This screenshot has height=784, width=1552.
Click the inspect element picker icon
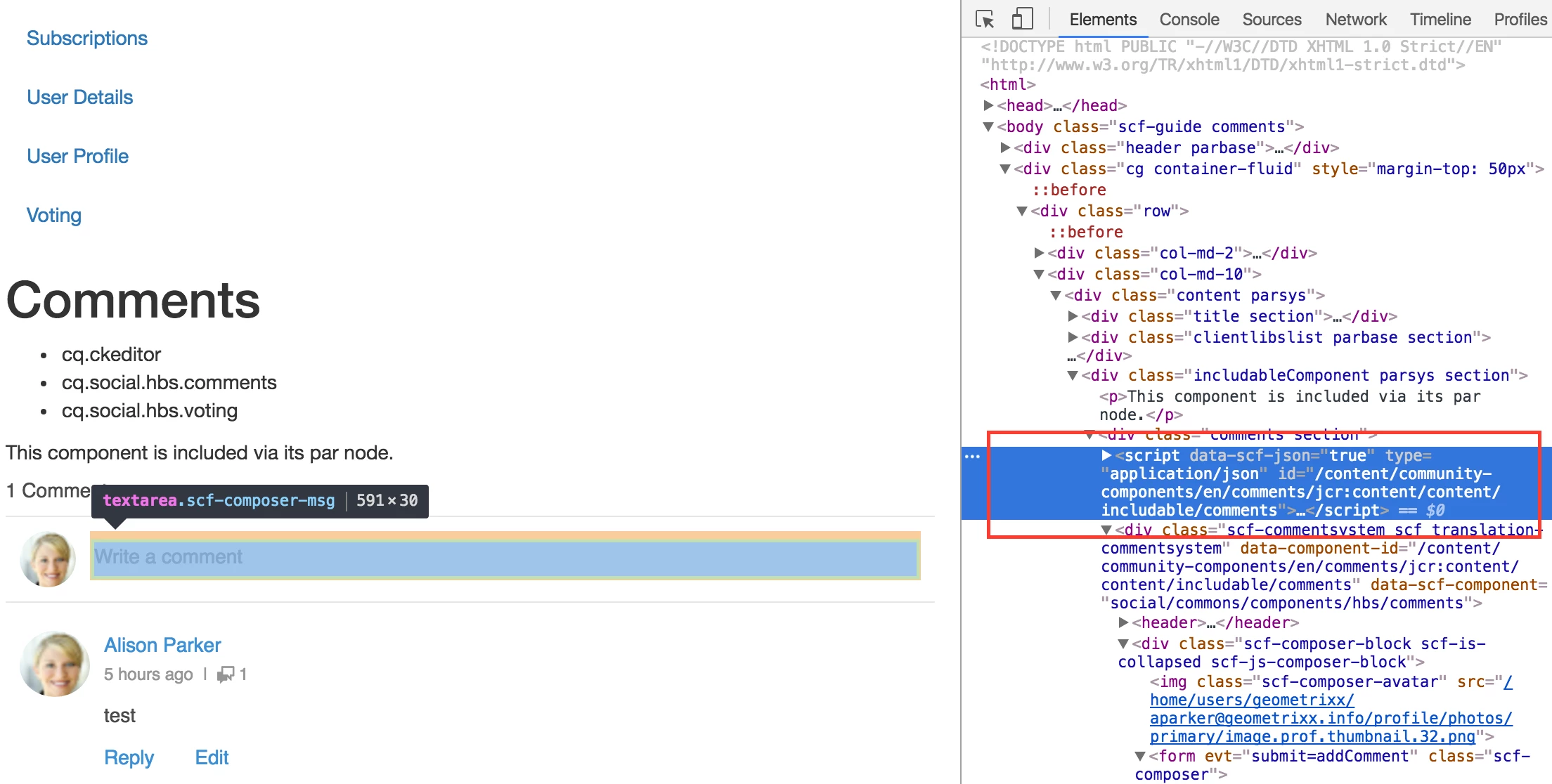click(x=985, y=19)
